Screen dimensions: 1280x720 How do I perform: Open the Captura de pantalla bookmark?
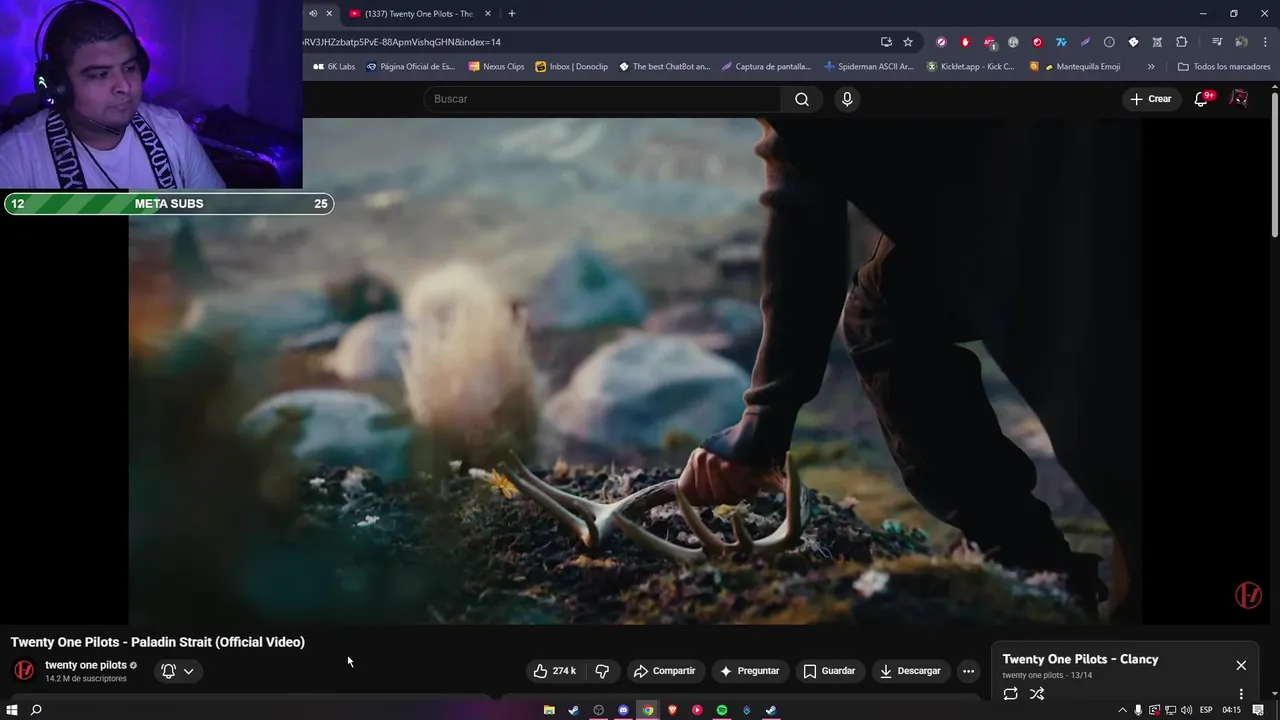[766, 67]
